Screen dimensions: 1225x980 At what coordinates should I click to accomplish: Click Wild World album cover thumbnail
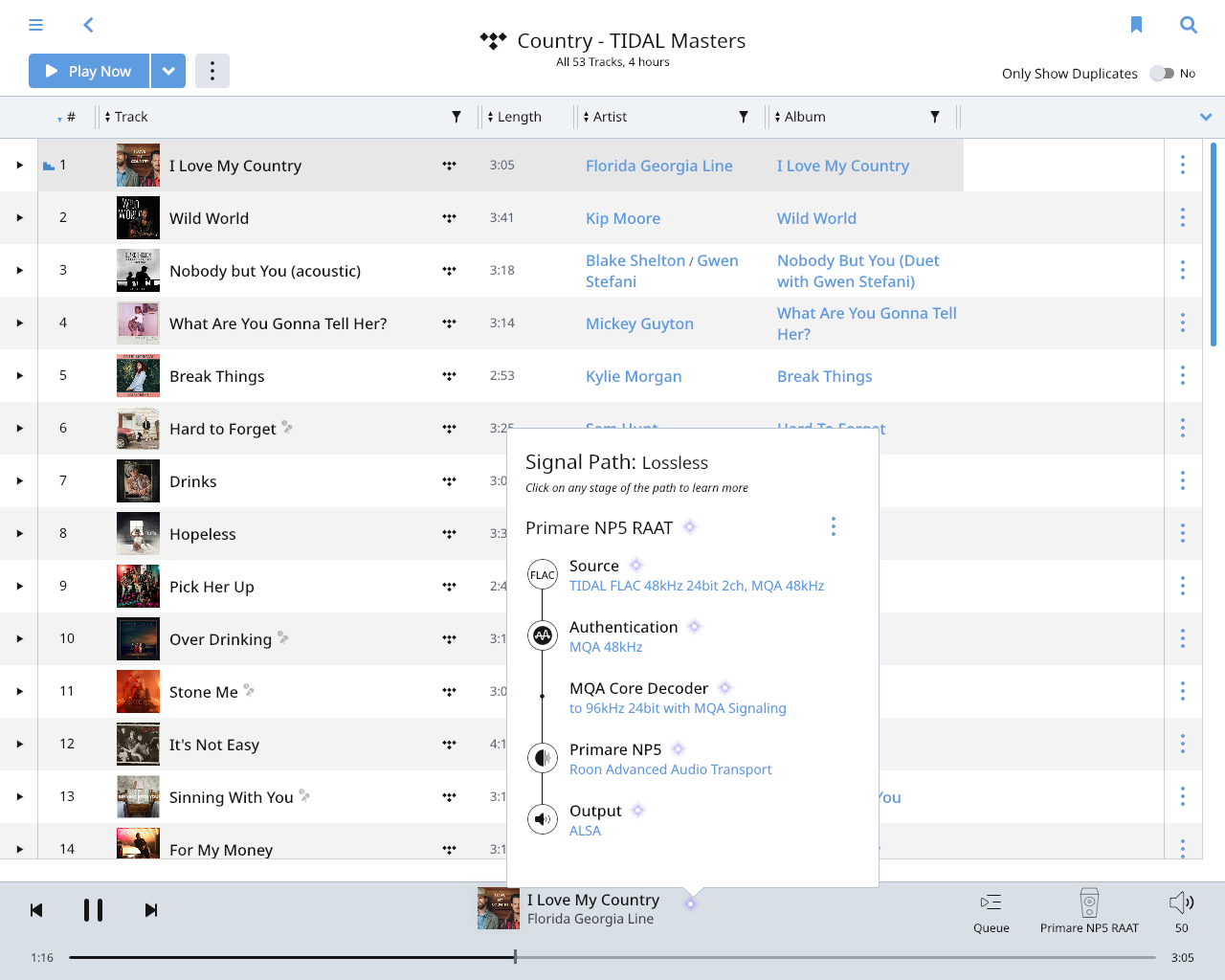coord(138,217)
